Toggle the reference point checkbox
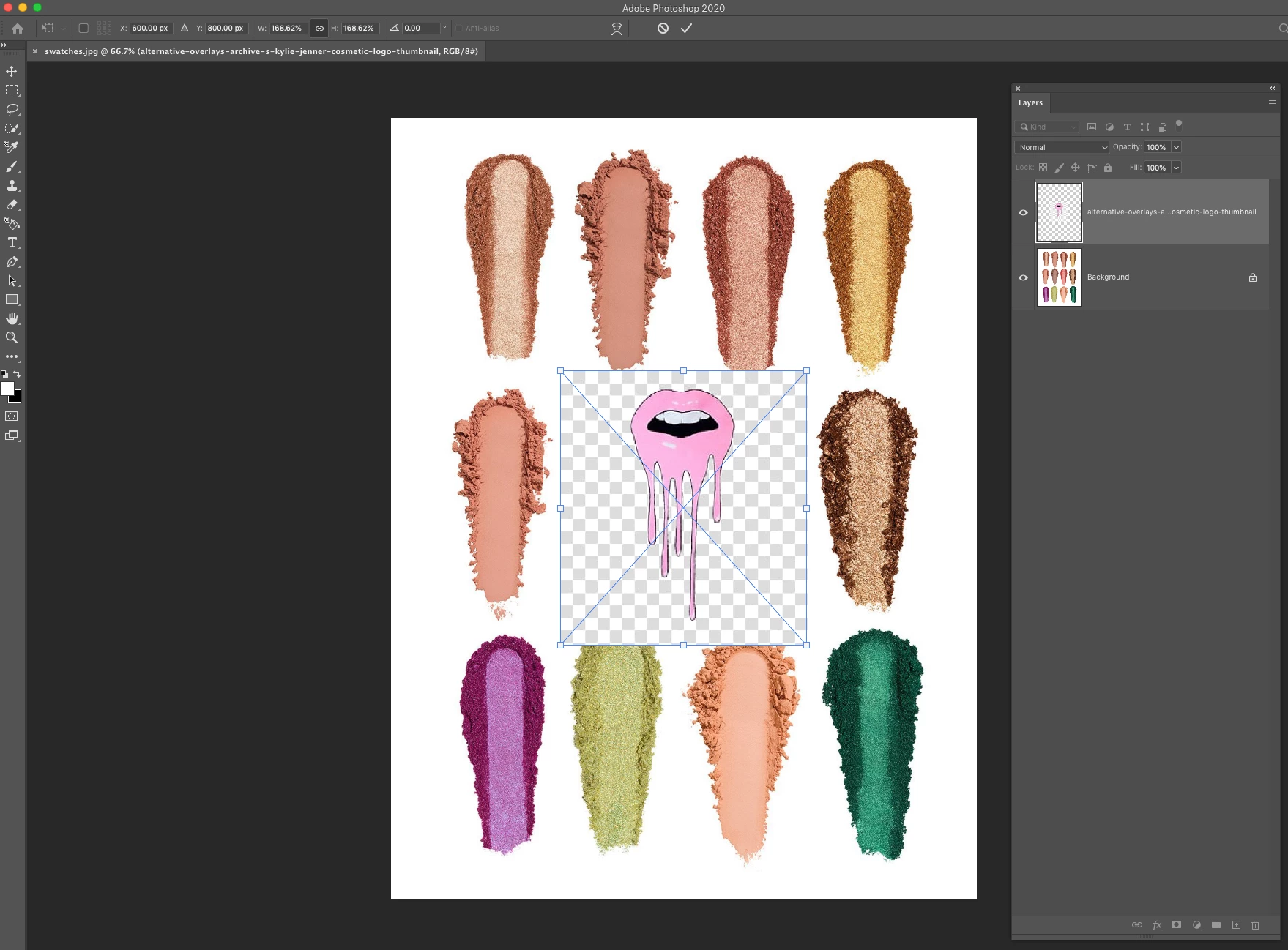 click(x=83, y=29)
